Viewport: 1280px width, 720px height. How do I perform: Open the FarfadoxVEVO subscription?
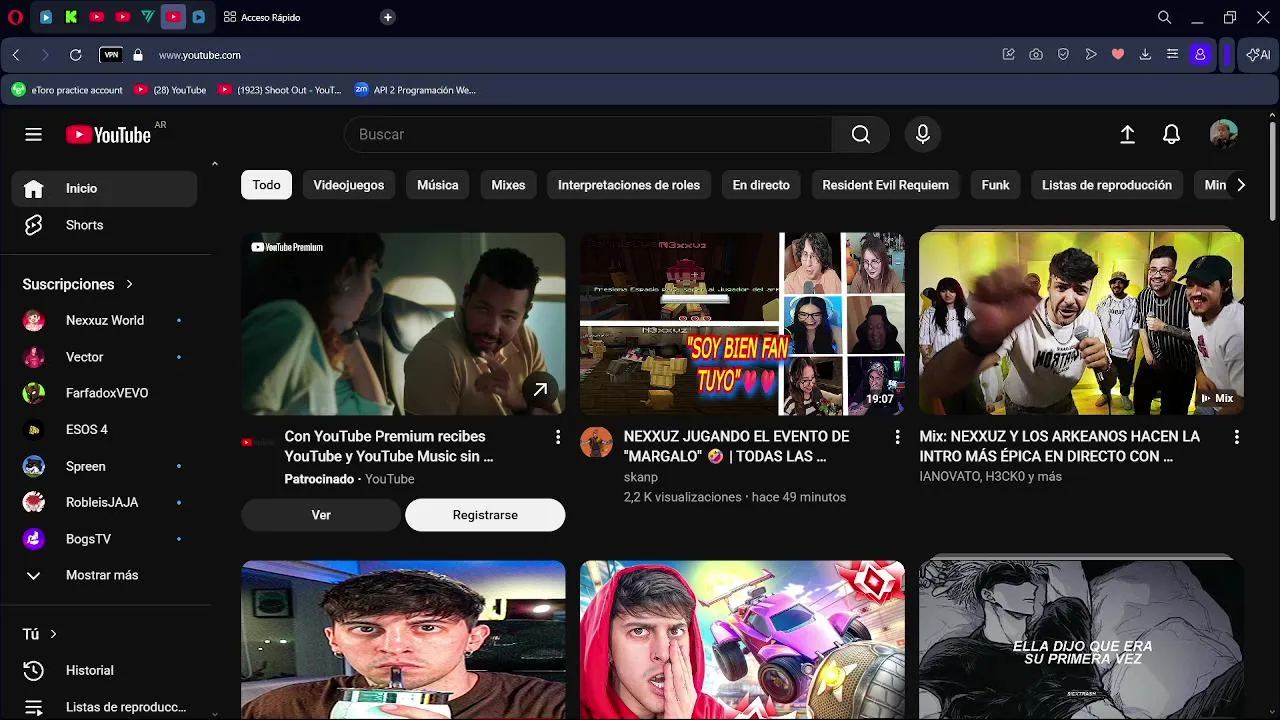tap(105, 393)
